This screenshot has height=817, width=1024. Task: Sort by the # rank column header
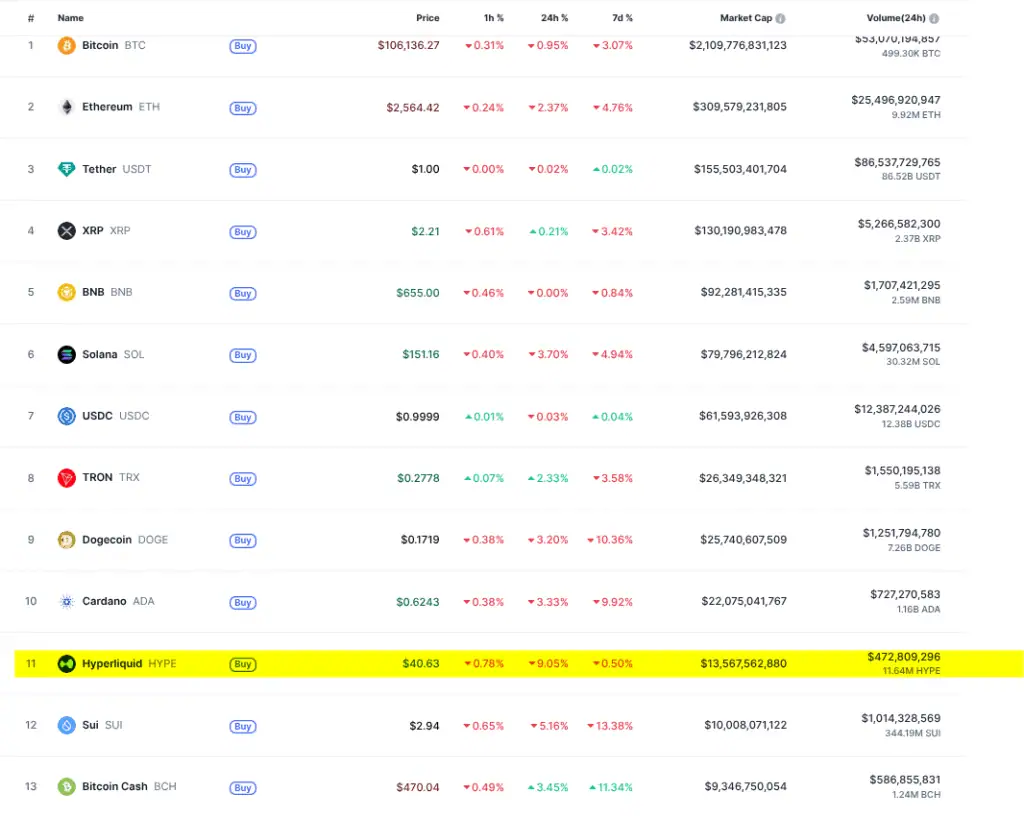point(31,18)
